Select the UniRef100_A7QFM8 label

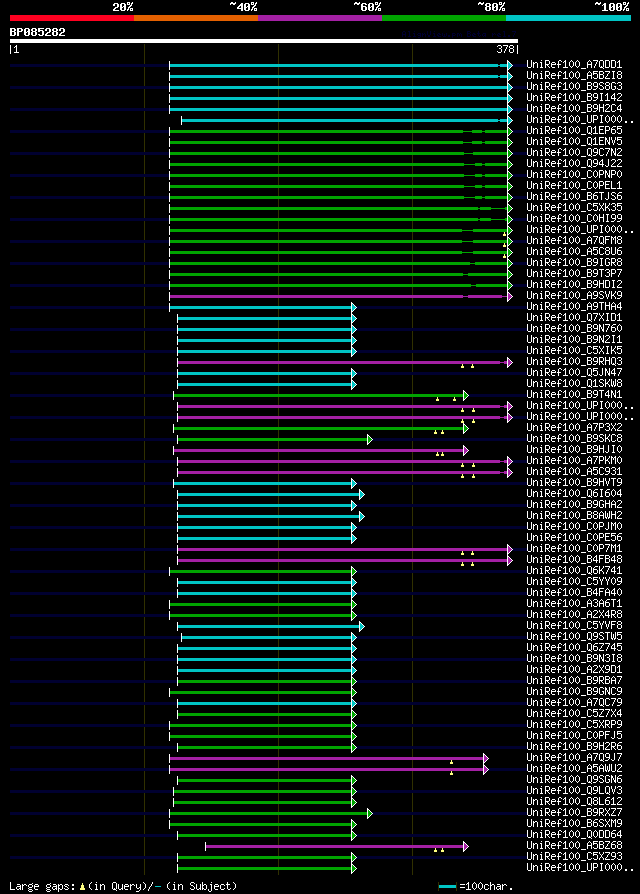pos(574,241)
